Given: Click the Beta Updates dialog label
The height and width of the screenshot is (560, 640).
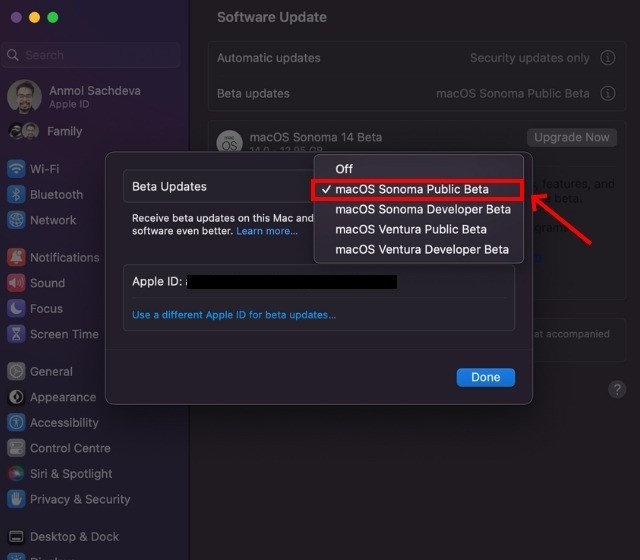Looking at the screenshot, I should 169,187.
